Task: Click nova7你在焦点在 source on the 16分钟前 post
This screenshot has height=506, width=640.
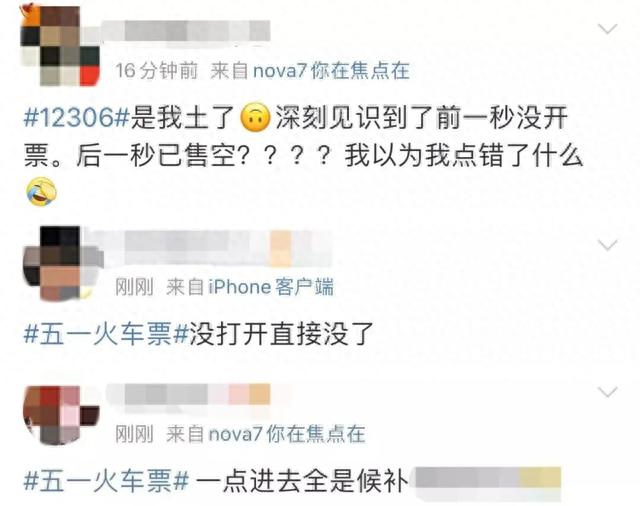Action: coord(331,71)
